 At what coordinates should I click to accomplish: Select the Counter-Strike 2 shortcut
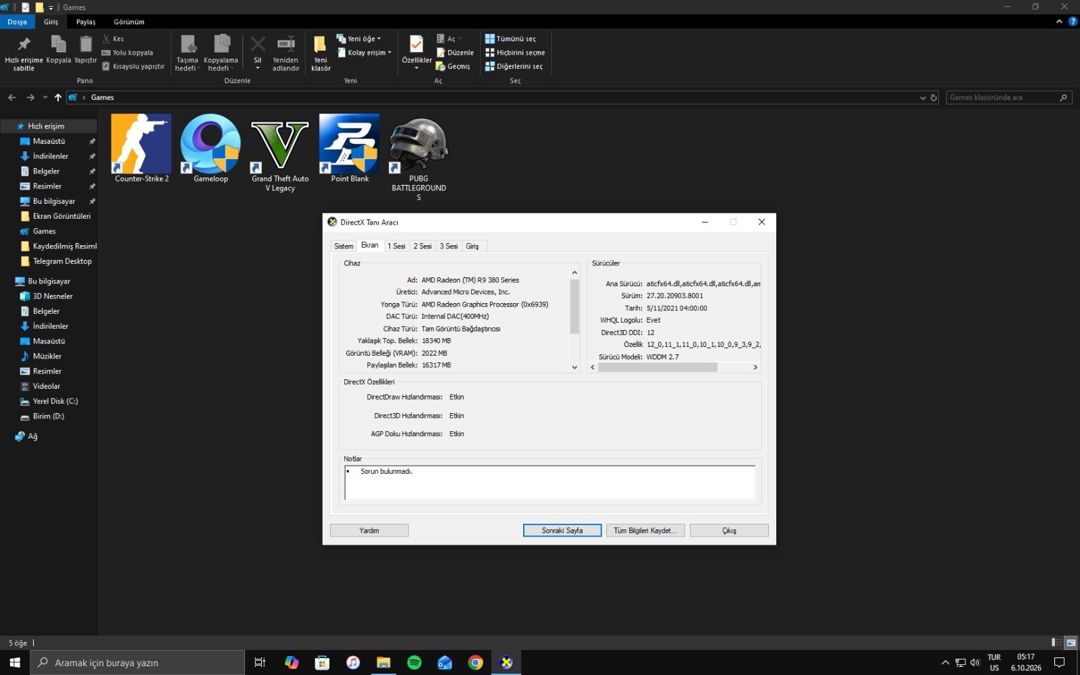[141, 148]
